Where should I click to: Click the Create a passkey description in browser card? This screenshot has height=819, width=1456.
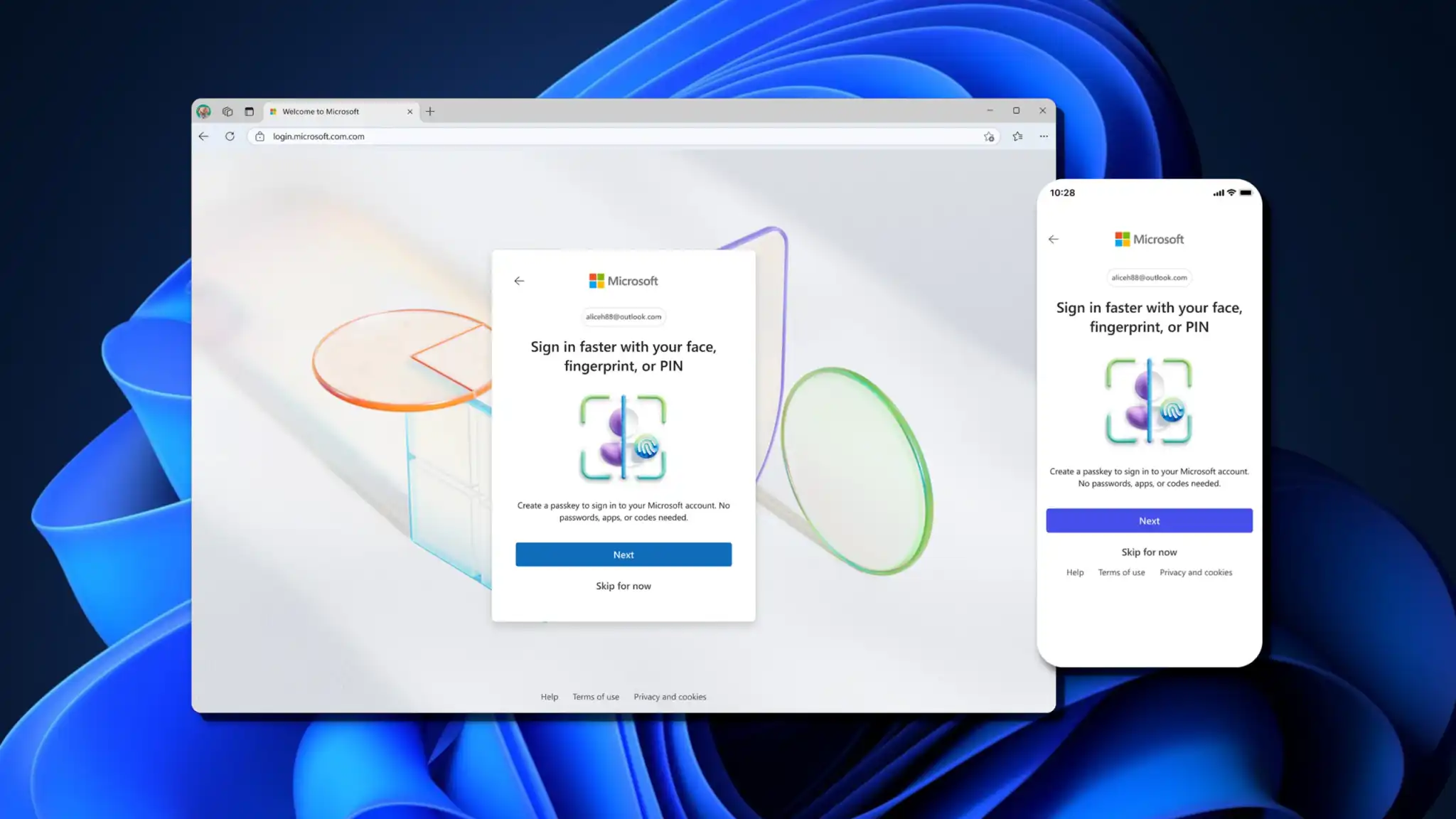point(623,511)
